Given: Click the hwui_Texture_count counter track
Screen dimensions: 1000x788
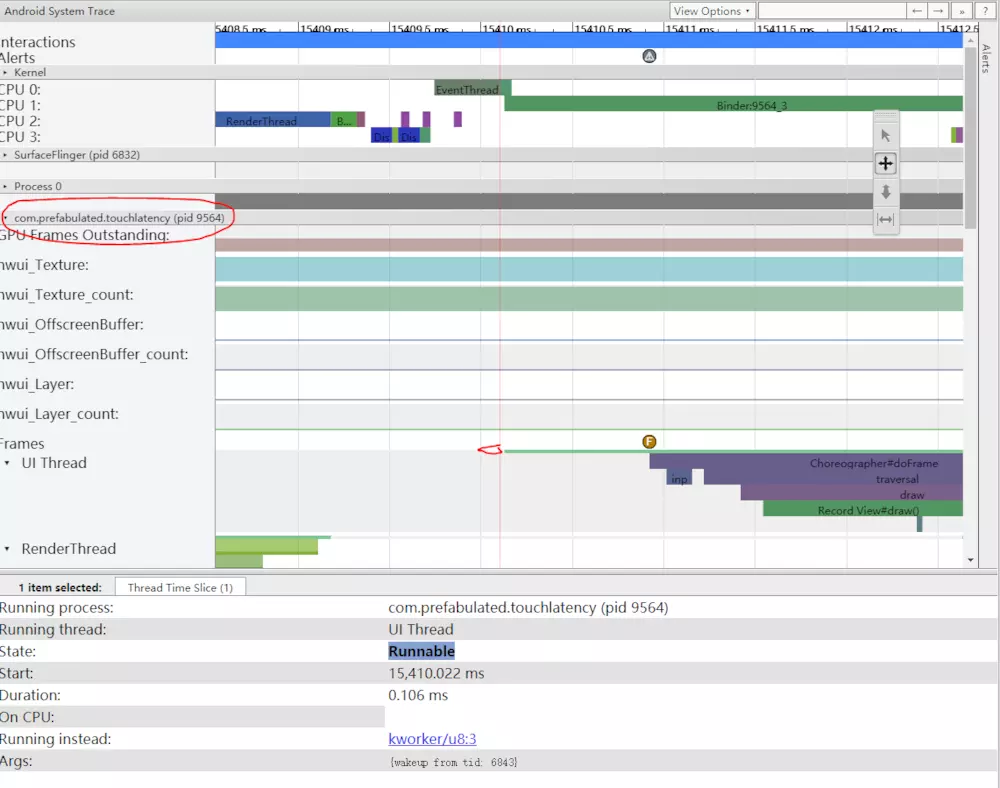Looking at the screenshot, I should 589,299.
